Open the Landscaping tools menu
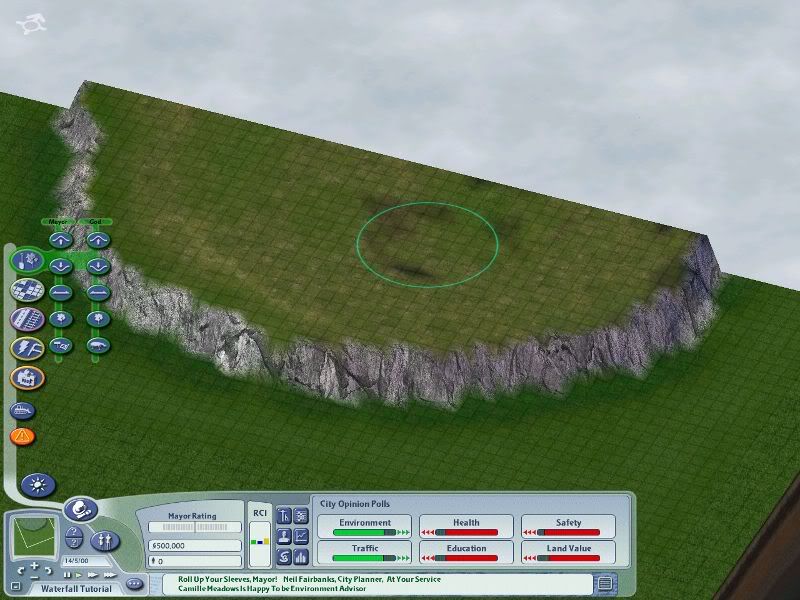 [28, 260]
